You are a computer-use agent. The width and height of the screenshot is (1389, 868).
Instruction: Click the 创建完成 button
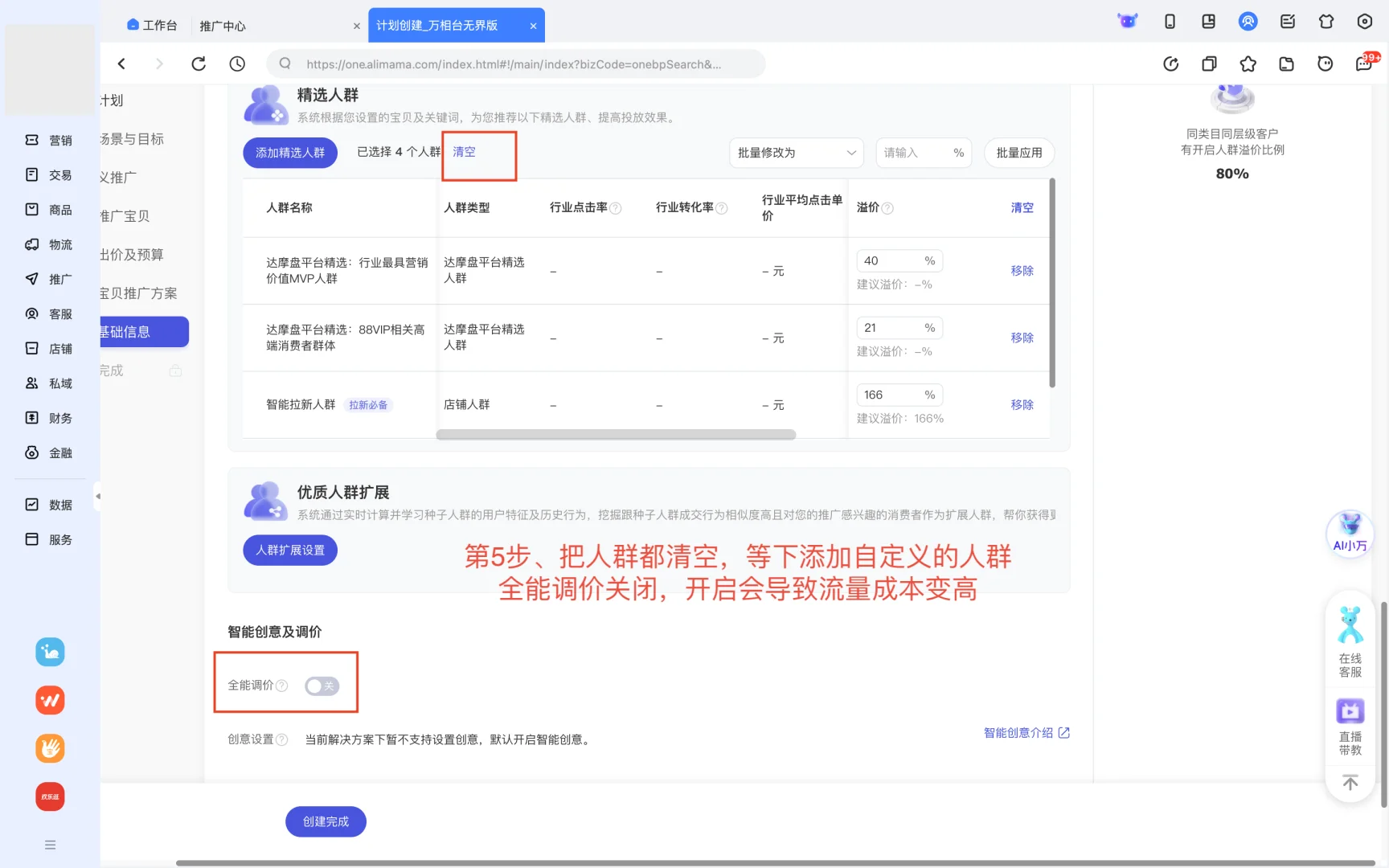(x=325, y=821)
